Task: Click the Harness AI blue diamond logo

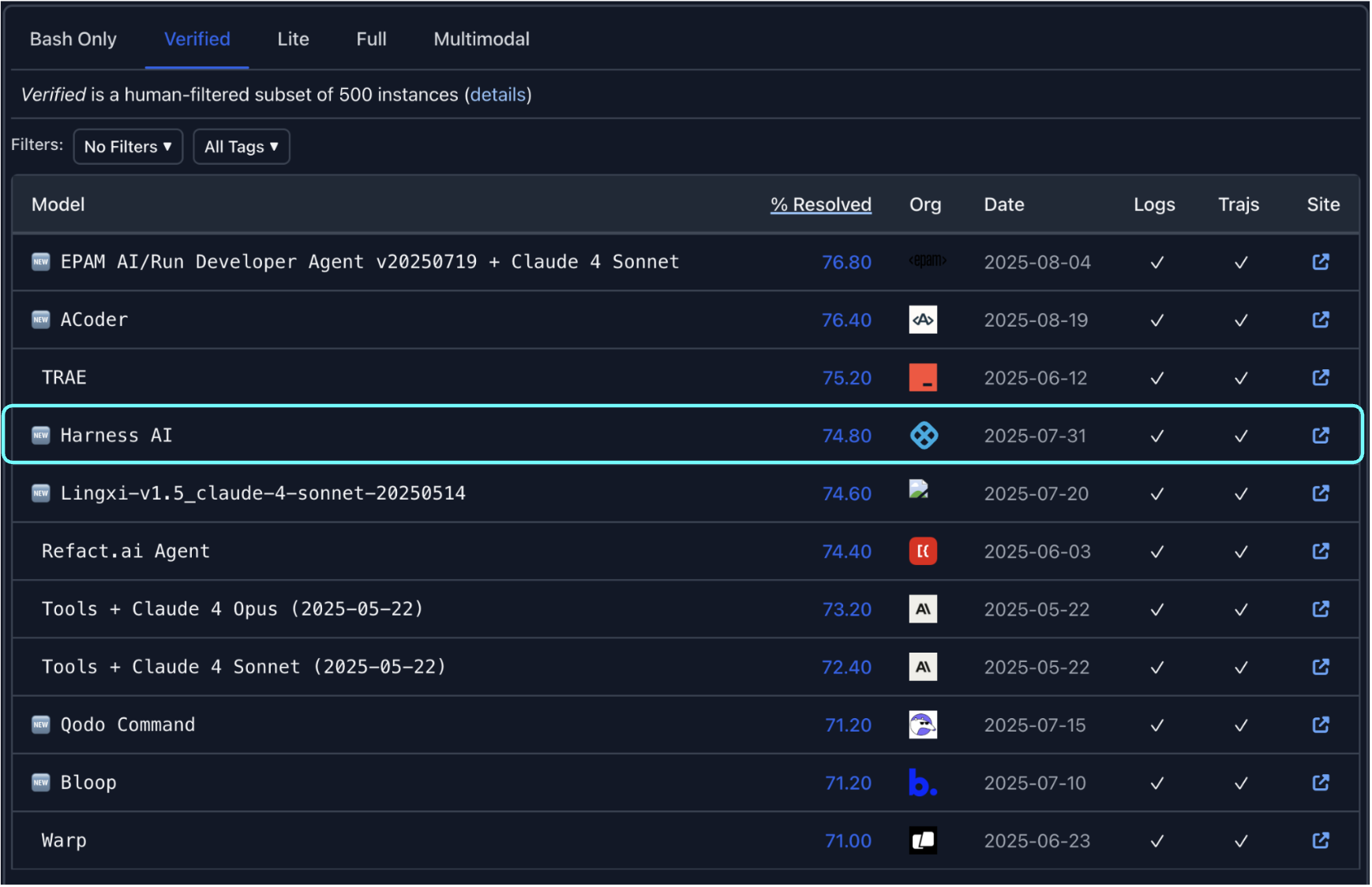Action: coord(924,436)
